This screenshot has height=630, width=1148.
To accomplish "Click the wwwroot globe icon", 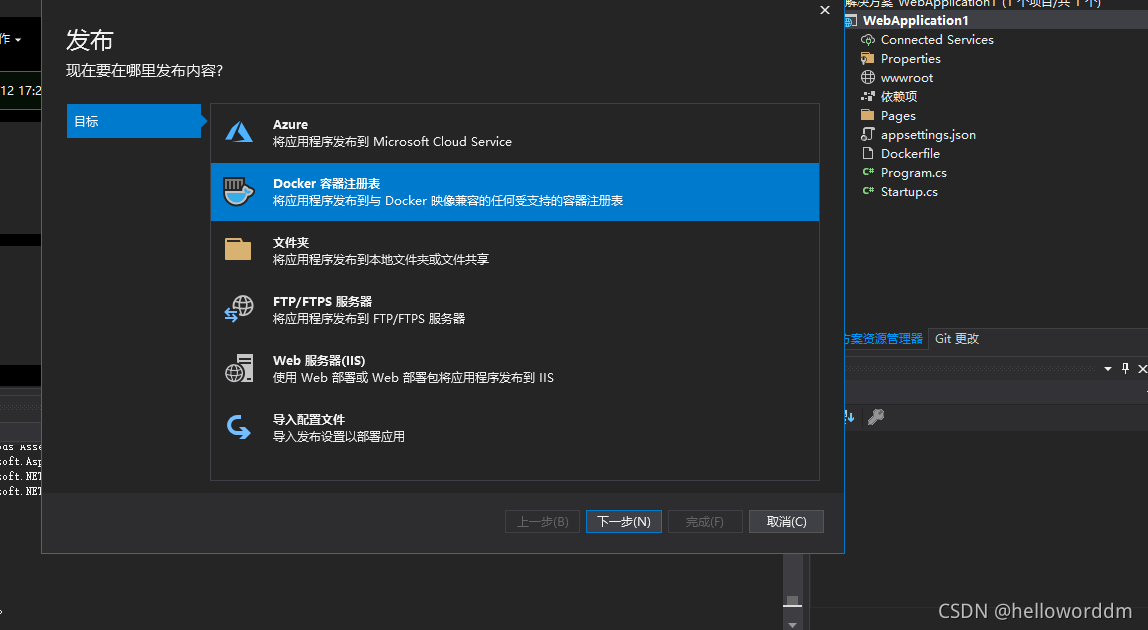I will point(868,78).
